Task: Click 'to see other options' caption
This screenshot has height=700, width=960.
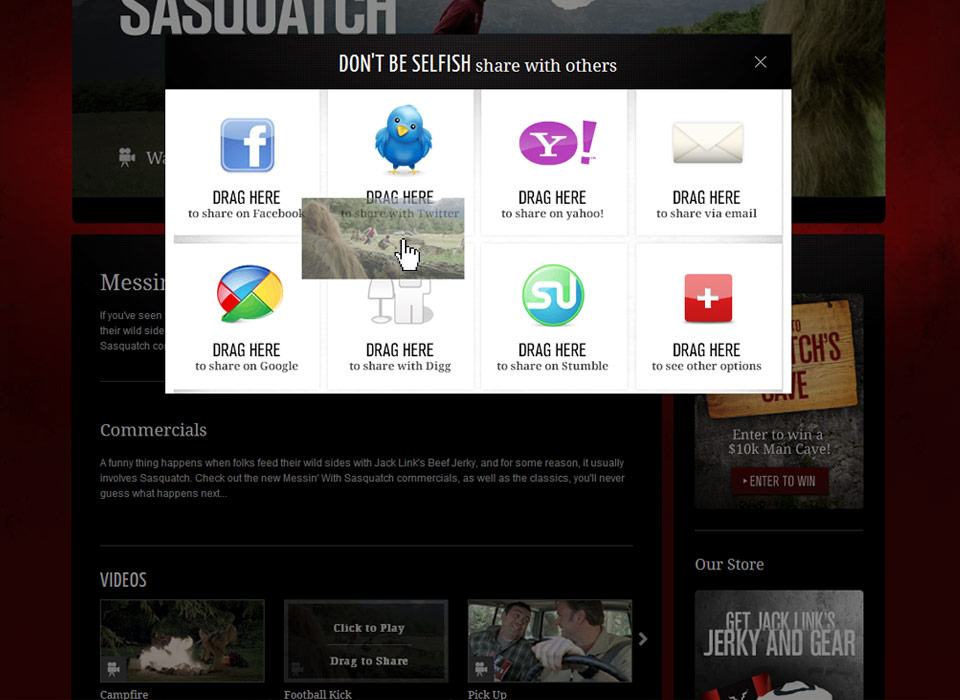Action: click(x=707, y=366)
